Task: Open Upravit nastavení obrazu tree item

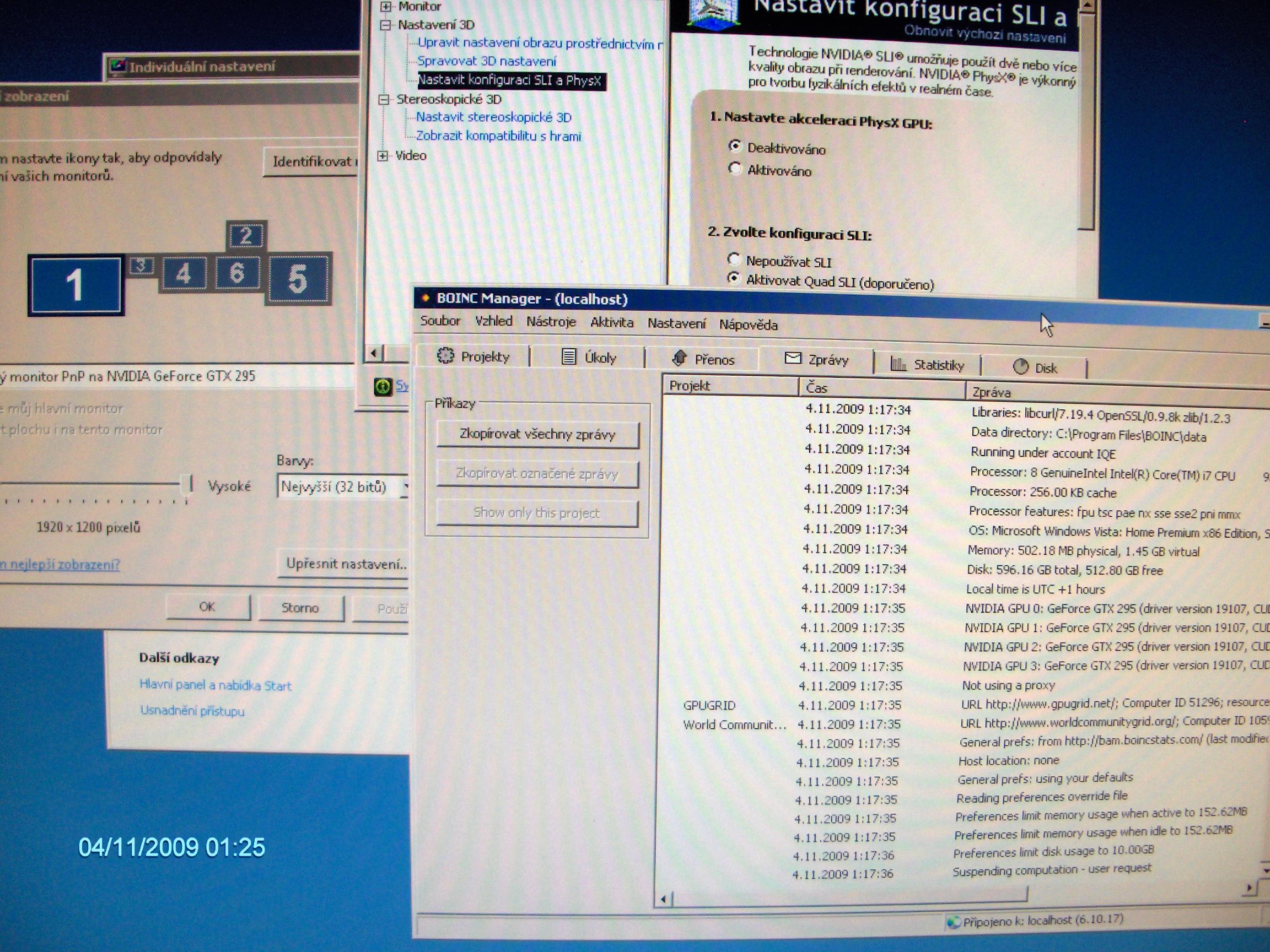Action: pyautogui.click(x=540, y=43)
